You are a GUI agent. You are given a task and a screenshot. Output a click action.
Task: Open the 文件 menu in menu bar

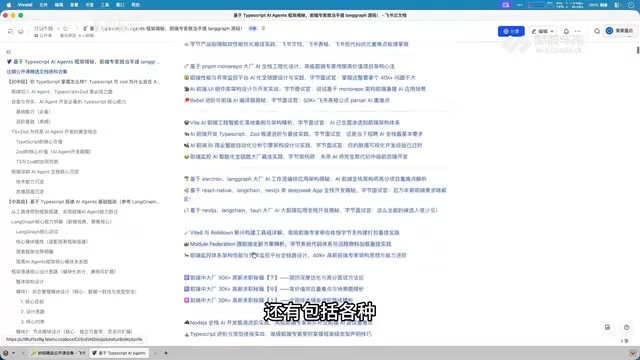(44, 5)
